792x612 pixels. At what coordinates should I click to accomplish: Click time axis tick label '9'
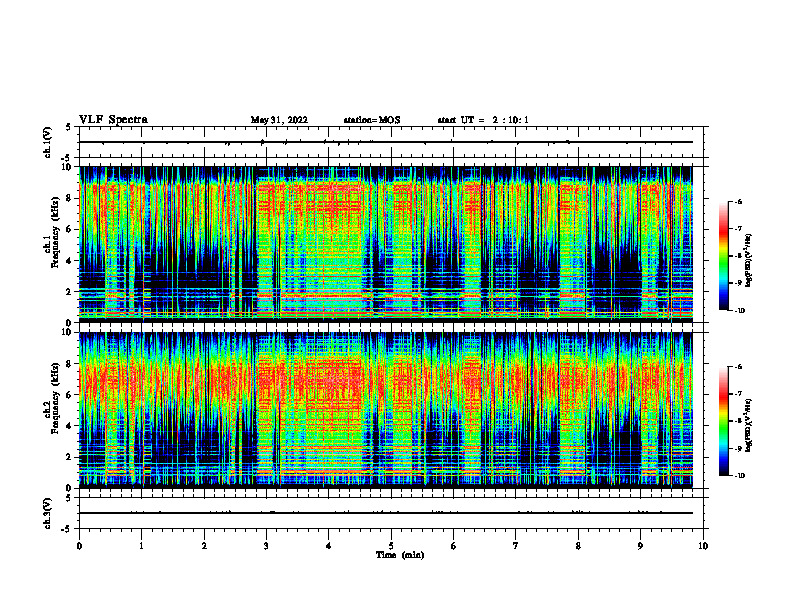tap(640, 546)
